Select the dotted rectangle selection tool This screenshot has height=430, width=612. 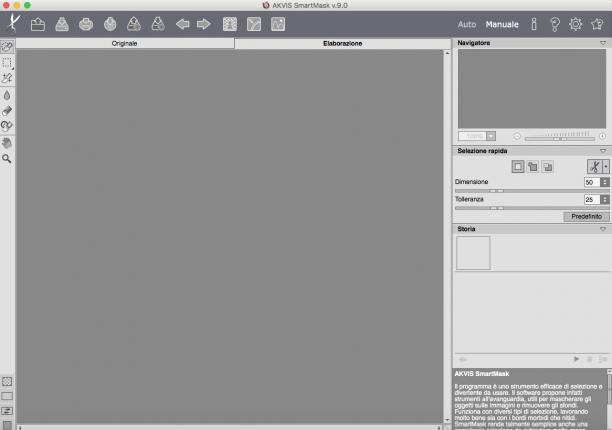click(7, 62)
